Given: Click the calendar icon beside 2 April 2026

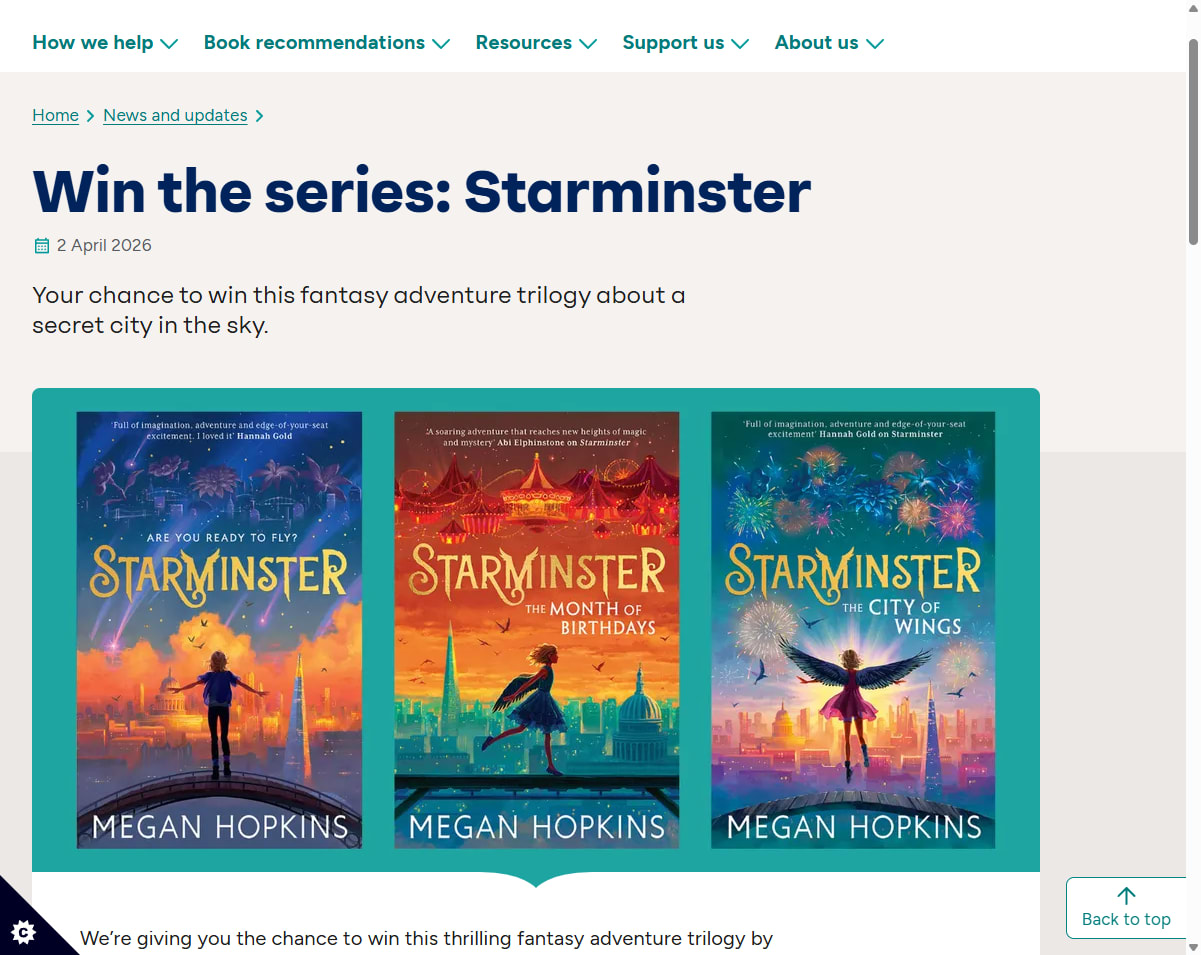Looking at the screenshot, I should pos(42,246).
